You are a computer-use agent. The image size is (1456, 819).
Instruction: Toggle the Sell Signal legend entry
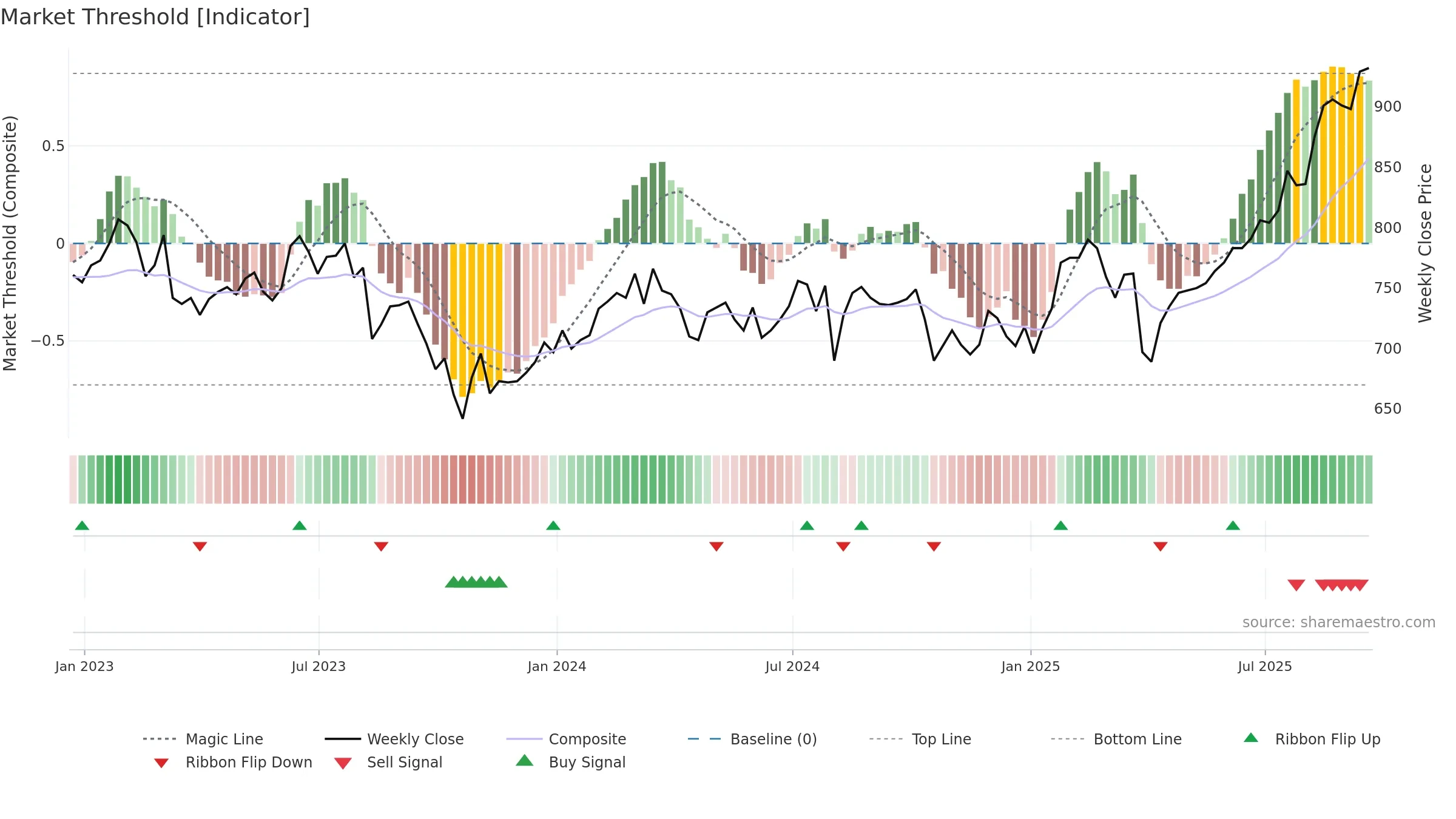388,763
